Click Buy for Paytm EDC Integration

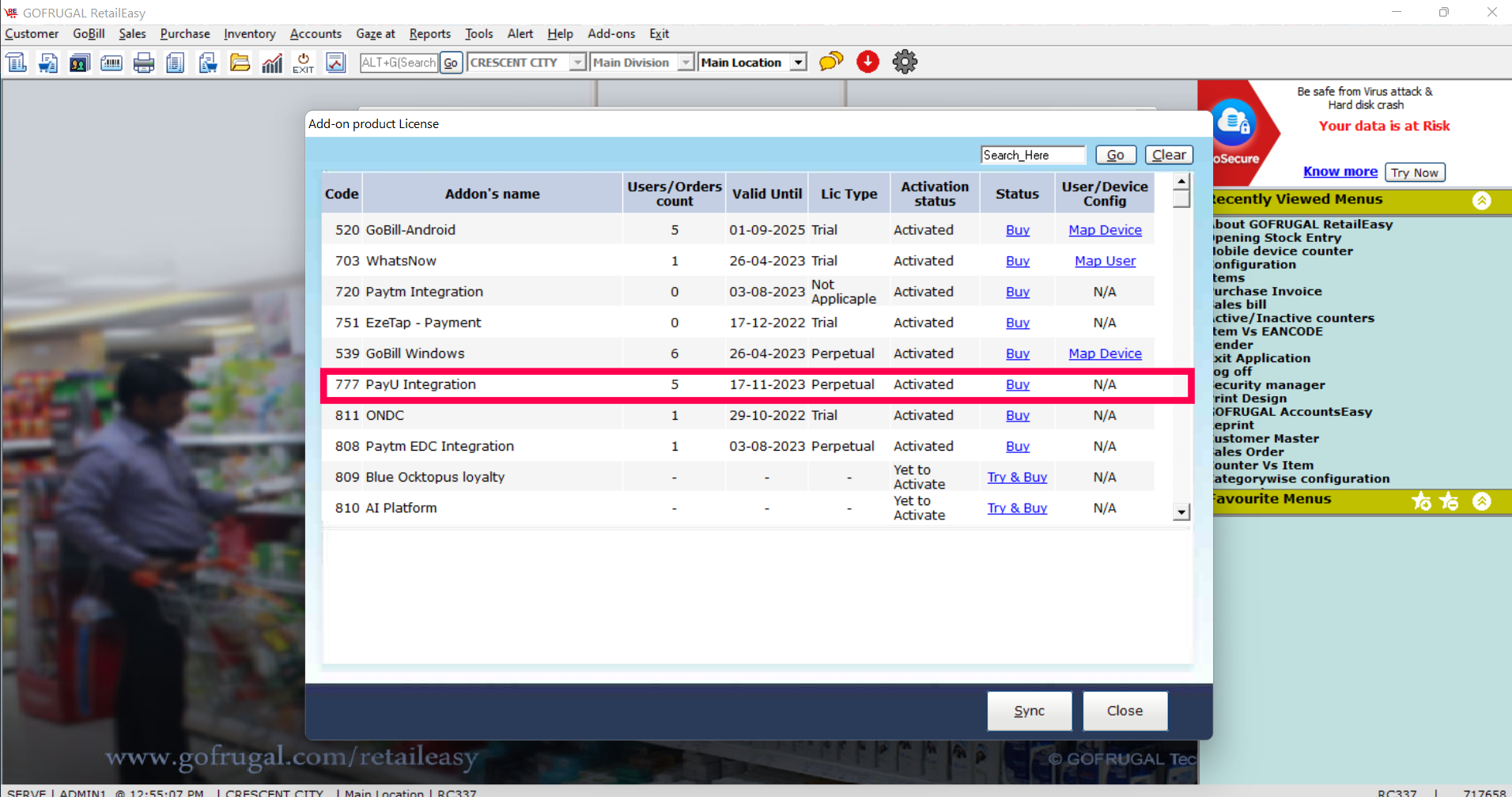(1017, 446)
